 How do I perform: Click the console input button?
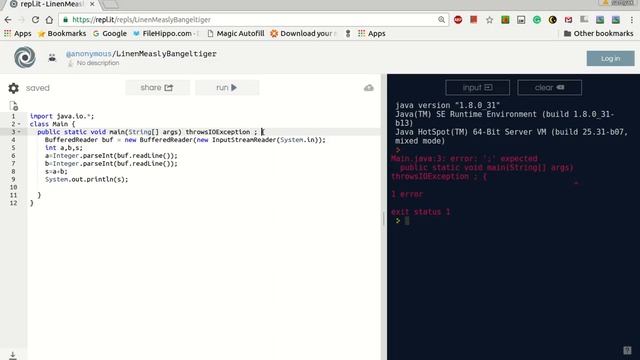[478, 88]
